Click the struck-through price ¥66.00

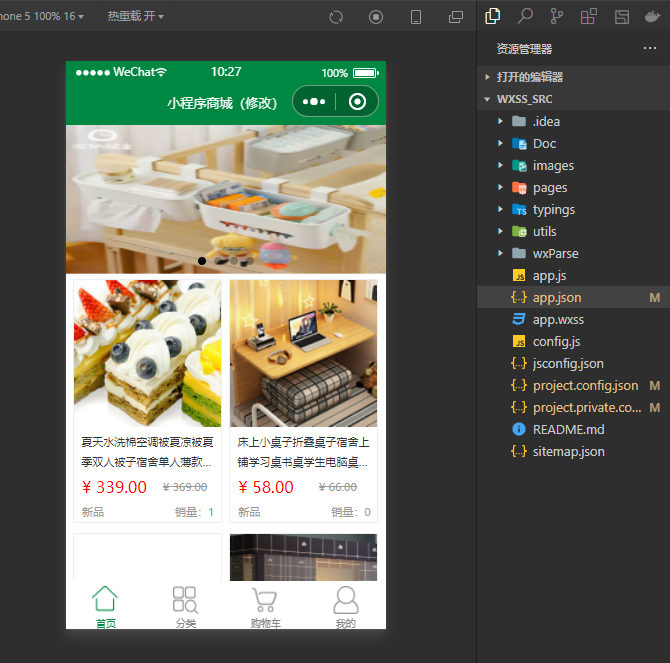coord(338,487)
